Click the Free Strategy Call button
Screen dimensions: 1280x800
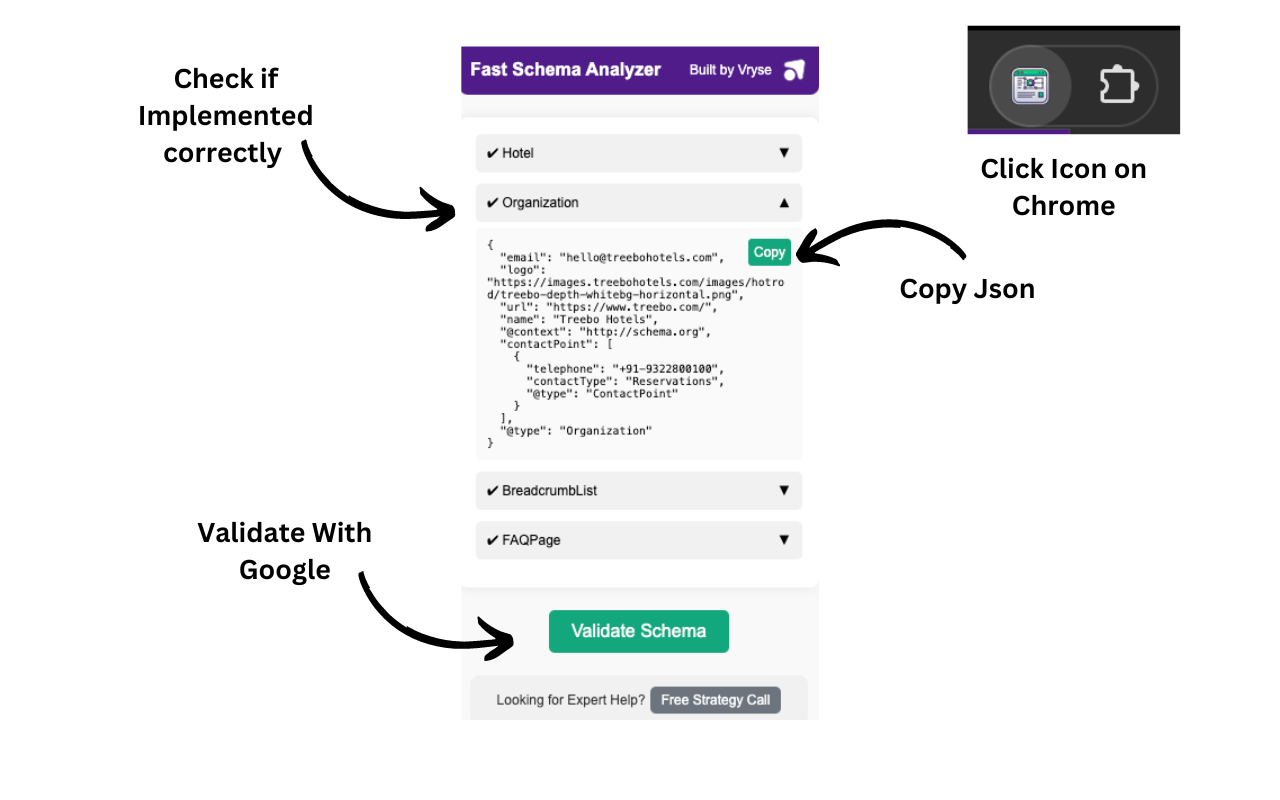[x=715, y=699]
